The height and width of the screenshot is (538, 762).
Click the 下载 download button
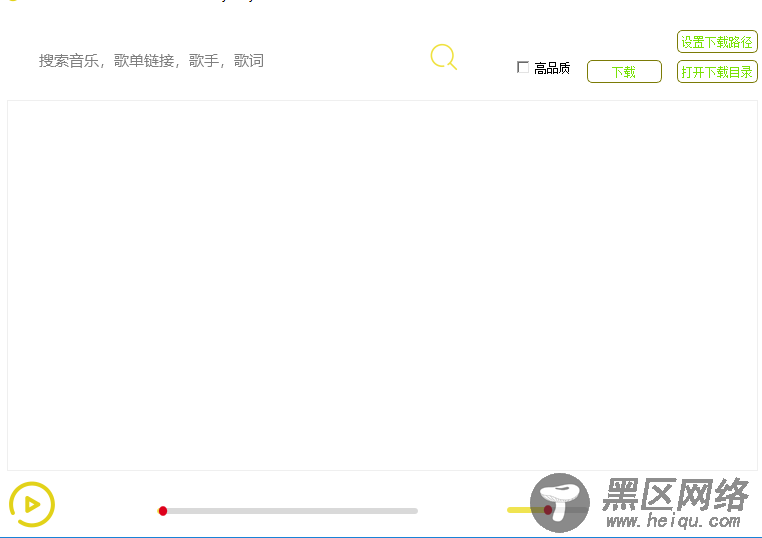tap(624, 72)
